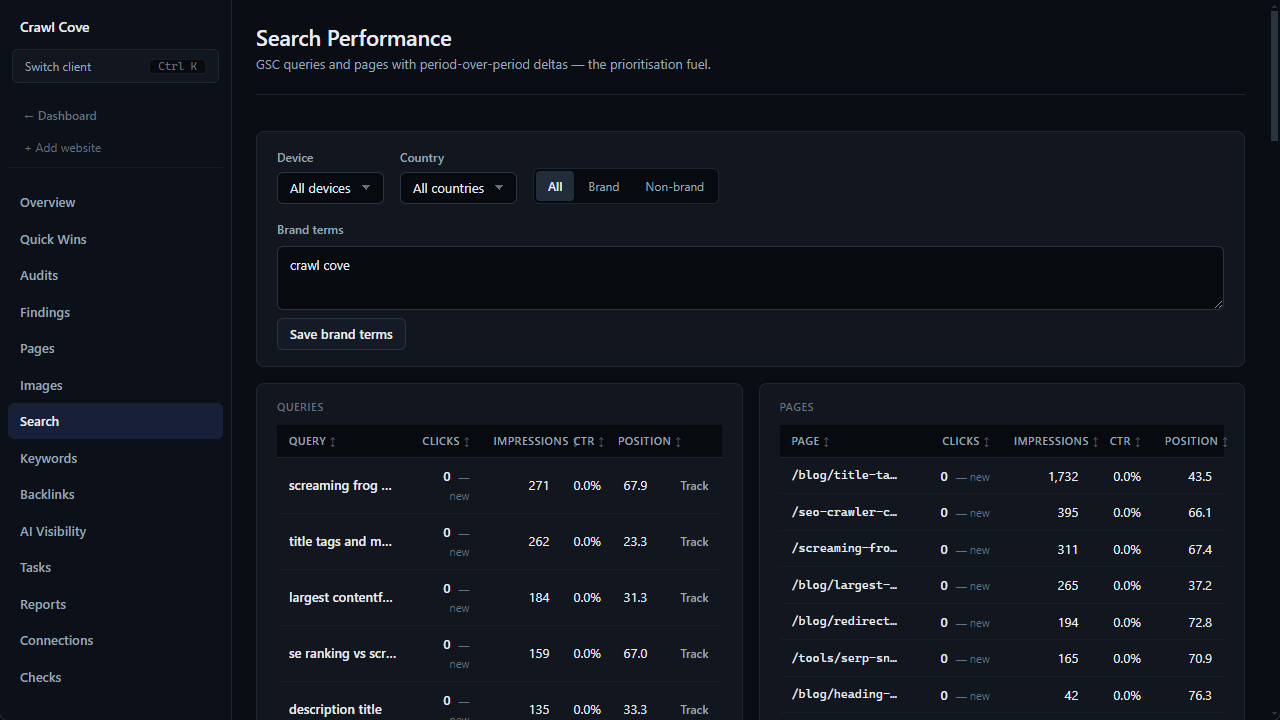This screenshot has height=720, width=1280.
Task: Click page '/blog/title-ta...'
Action: pos(845,476)
